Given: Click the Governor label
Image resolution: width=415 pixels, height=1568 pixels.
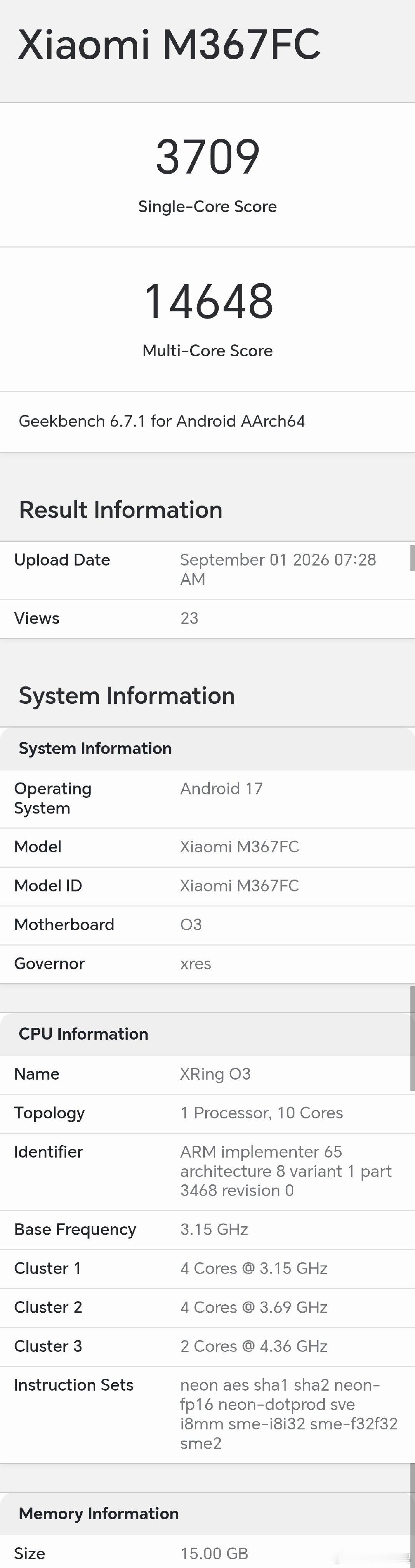Looking at the screenshot, I should click(x=49, y=964).
